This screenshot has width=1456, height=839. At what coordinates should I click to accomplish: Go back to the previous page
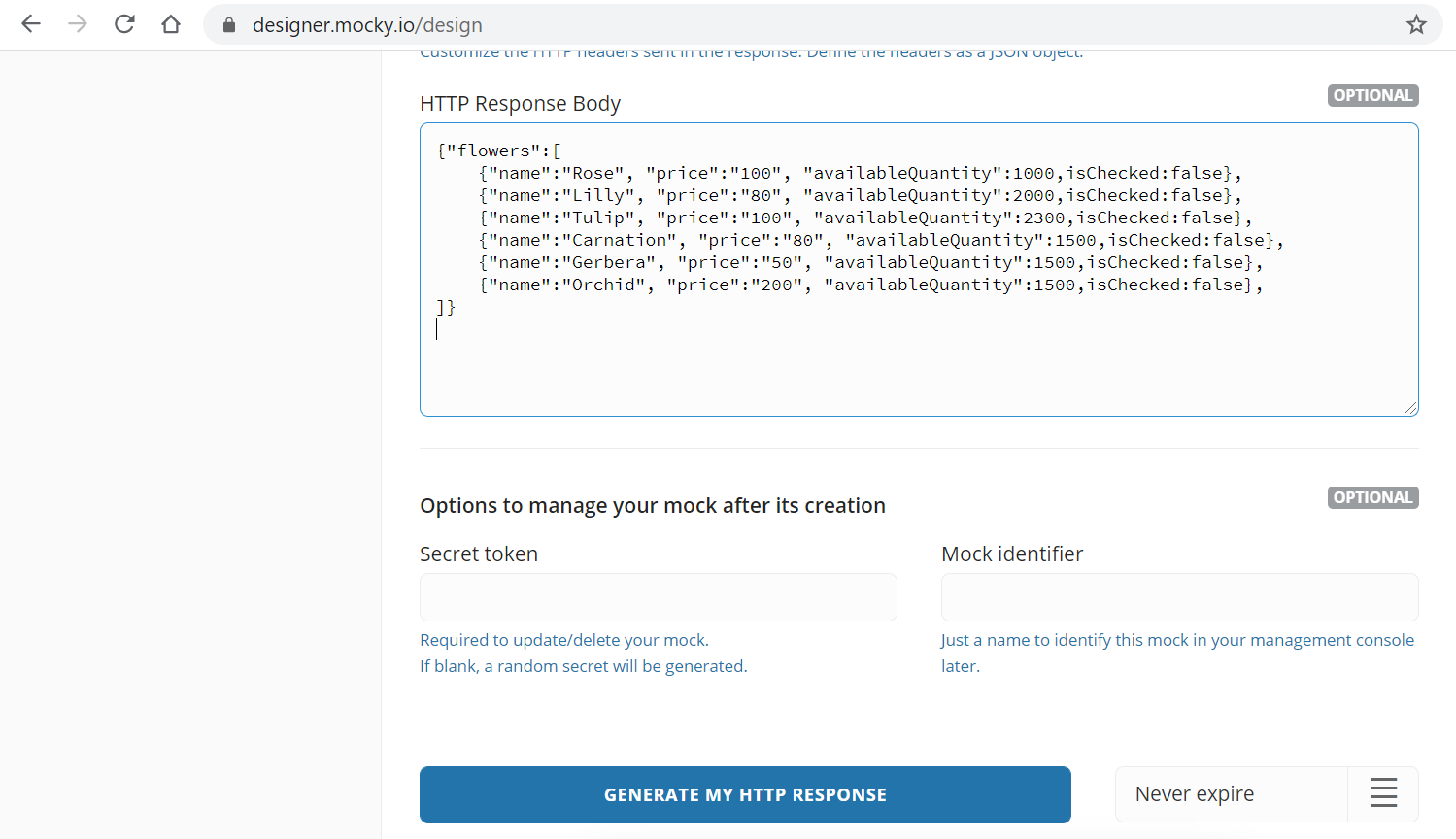(x=31, y=24)
